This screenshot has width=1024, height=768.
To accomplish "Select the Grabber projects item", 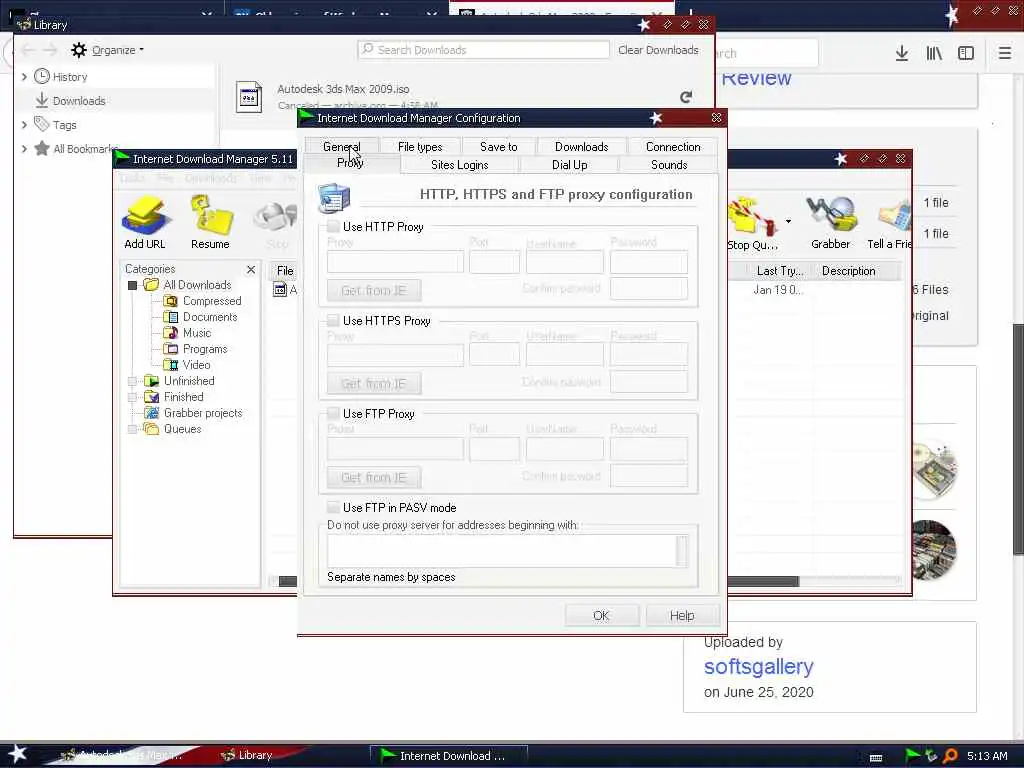I will [193, 413].
